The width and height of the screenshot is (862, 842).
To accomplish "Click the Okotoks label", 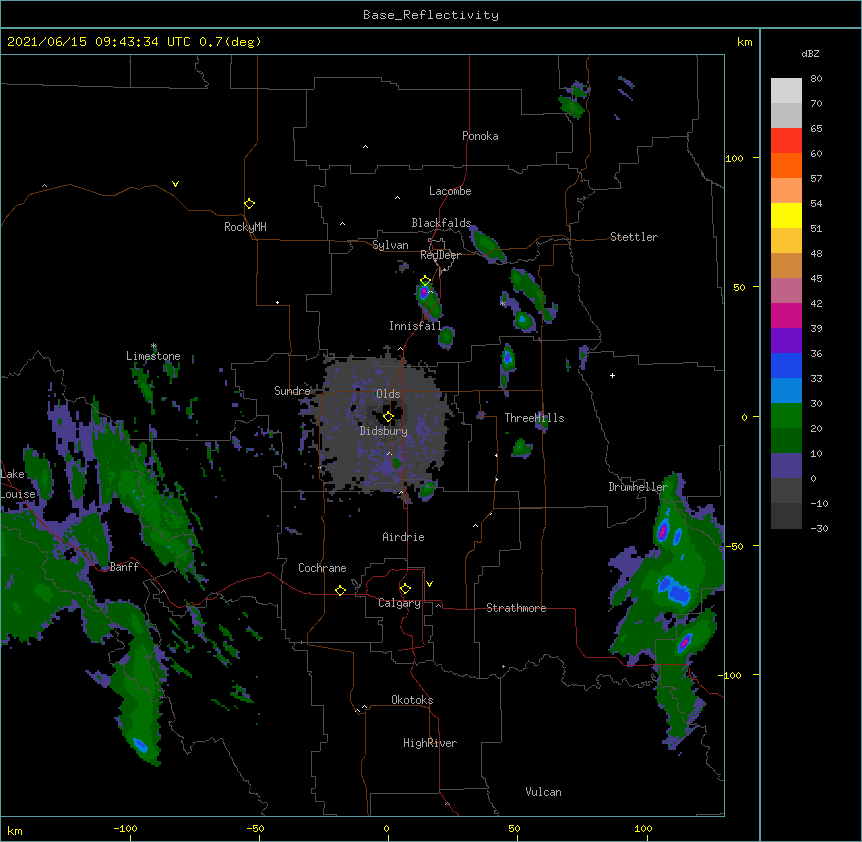I will click(412, 700).
